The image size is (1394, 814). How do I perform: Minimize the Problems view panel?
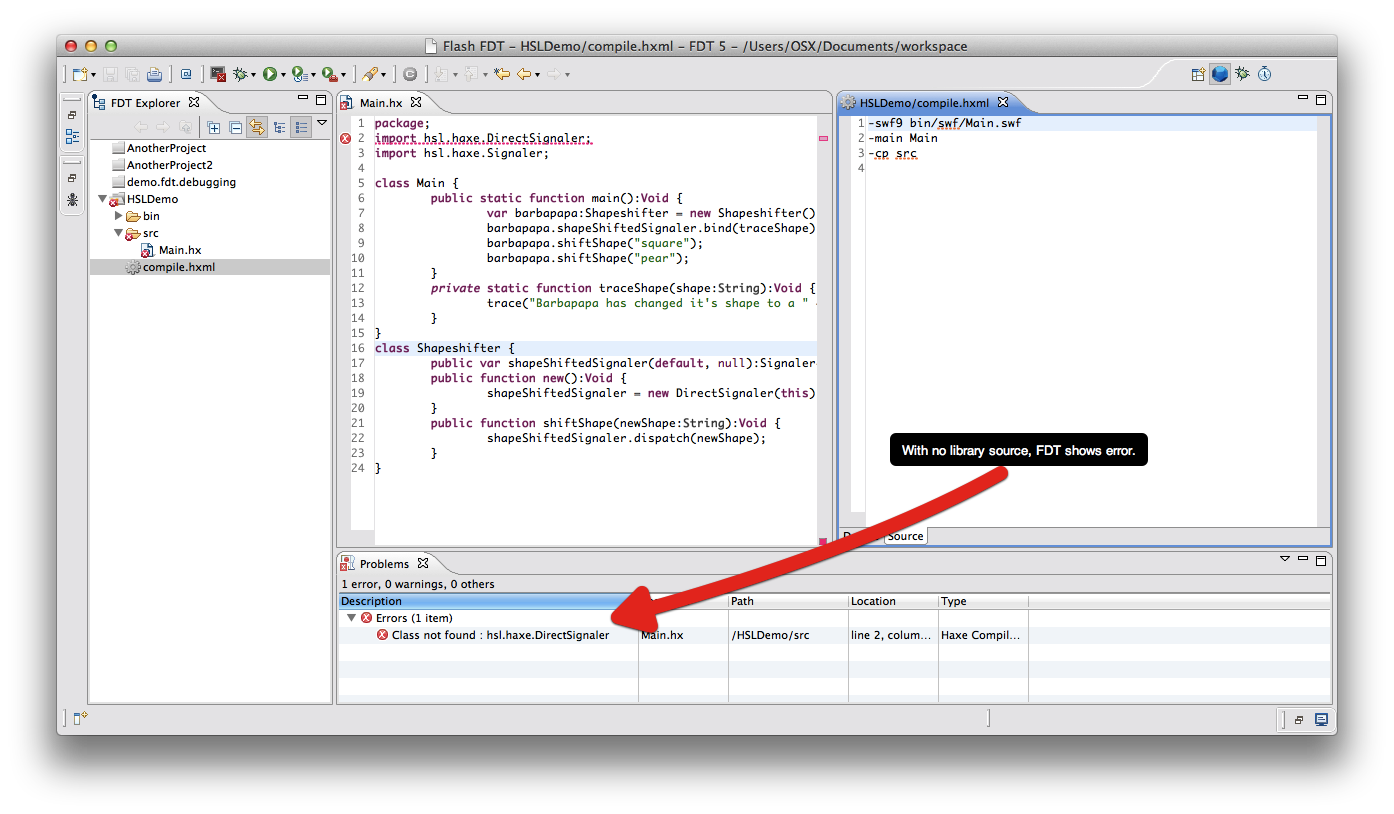click(x=1303, y=559)
